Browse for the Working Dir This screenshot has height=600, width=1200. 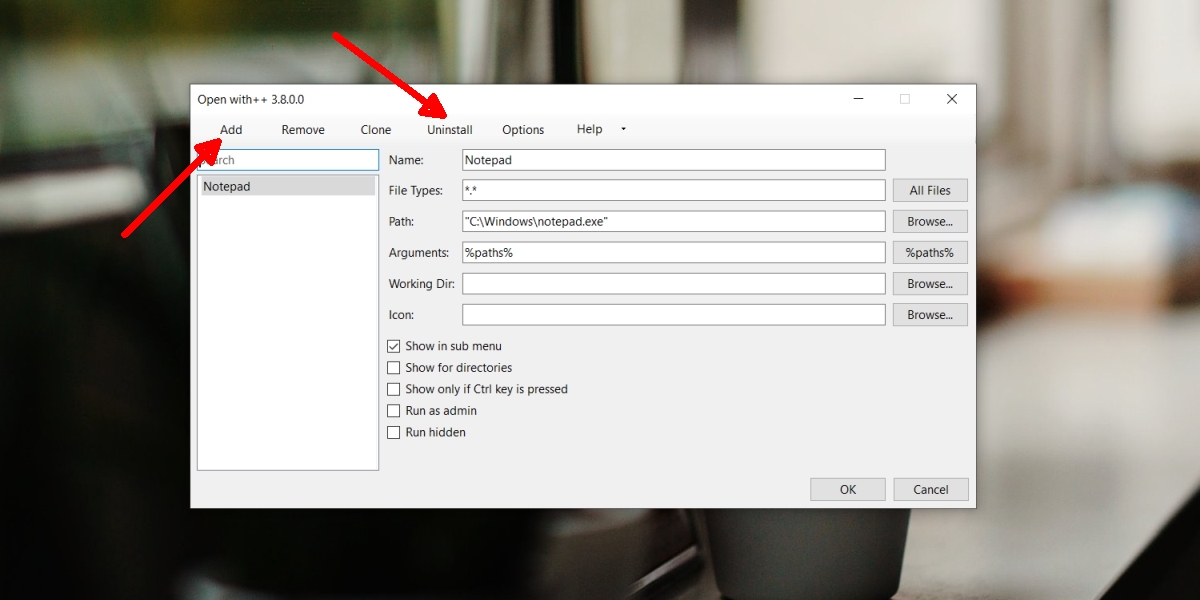pyautogui.click(x=930, y=284)
